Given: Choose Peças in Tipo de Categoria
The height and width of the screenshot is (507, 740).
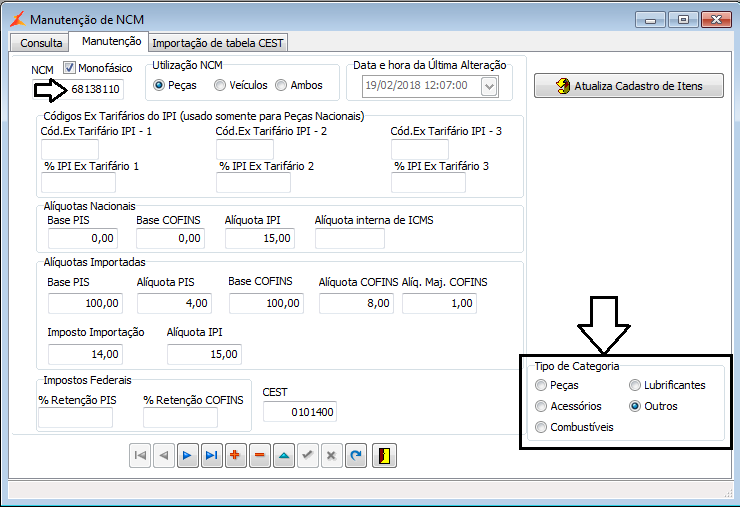Looking at the screenshot, I should (541, 385).
